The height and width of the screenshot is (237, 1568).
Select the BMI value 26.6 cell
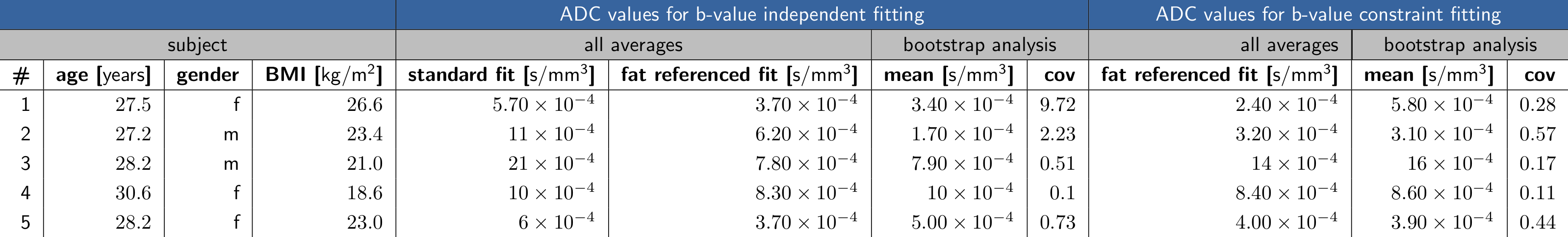click(364, 105)
